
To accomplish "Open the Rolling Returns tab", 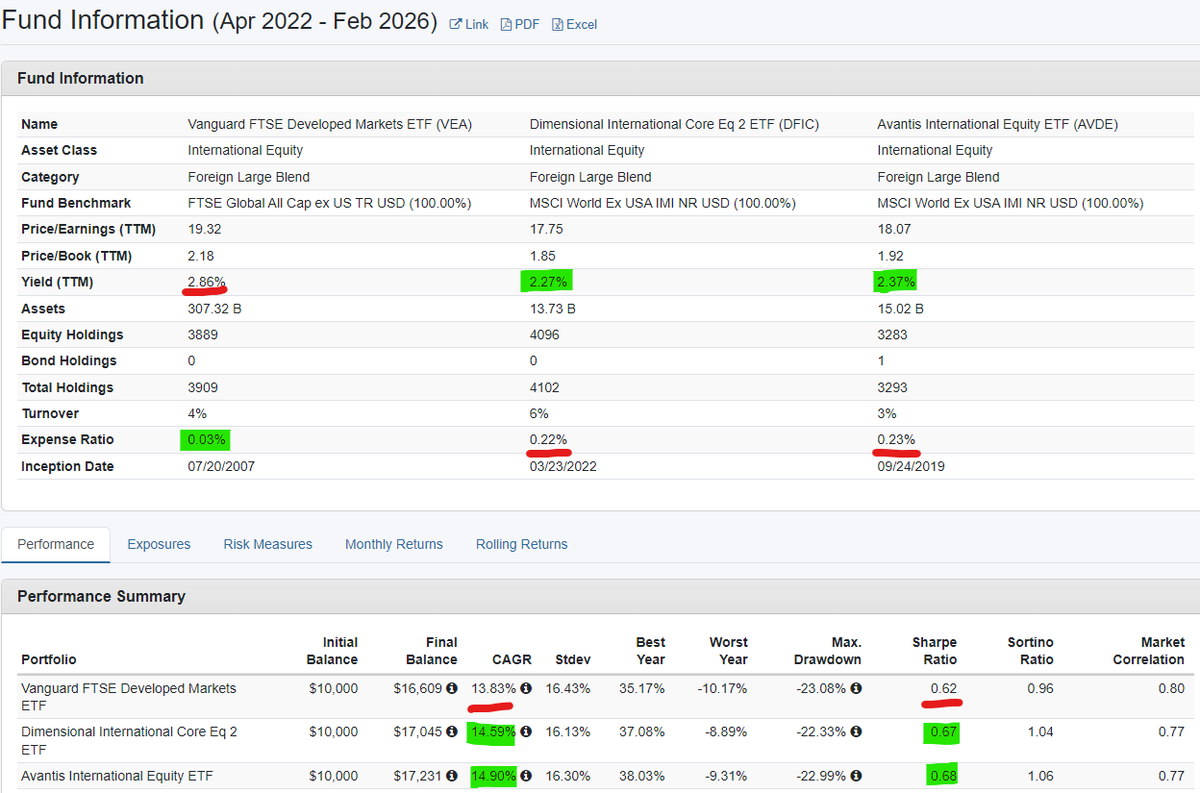I will (x=522, y=544).
